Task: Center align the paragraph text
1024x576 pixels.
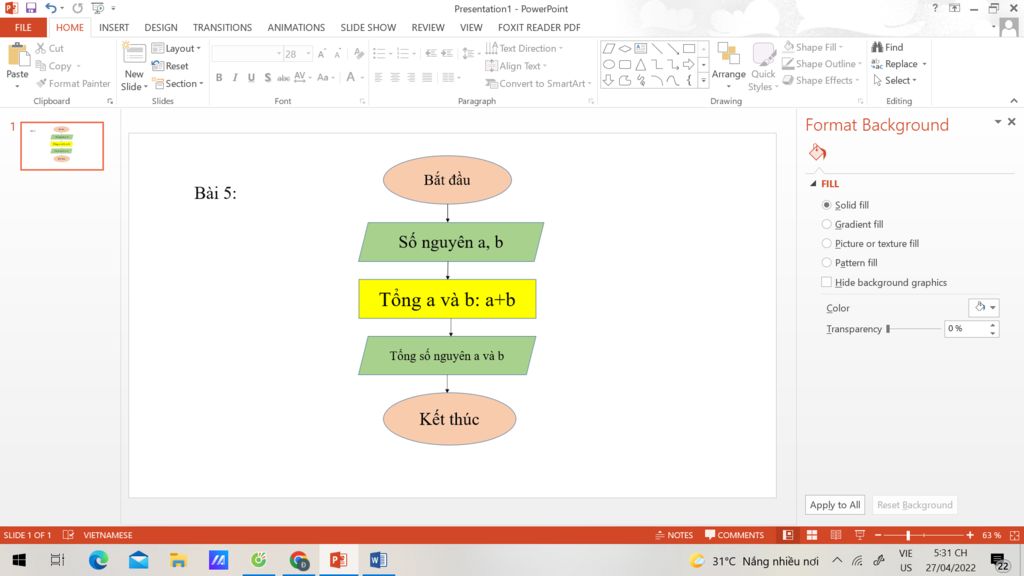Action: [x=395, y=78]
